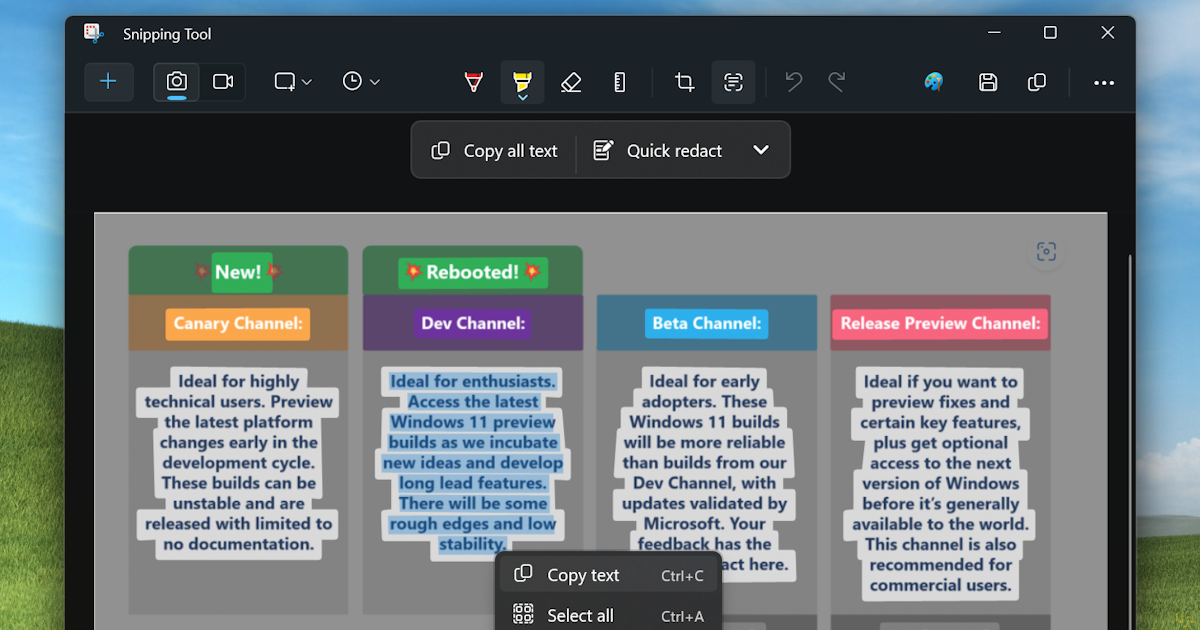Choose Copy text in the context menu
This screenshot has height=630, width=1200.
click(609, 575)
